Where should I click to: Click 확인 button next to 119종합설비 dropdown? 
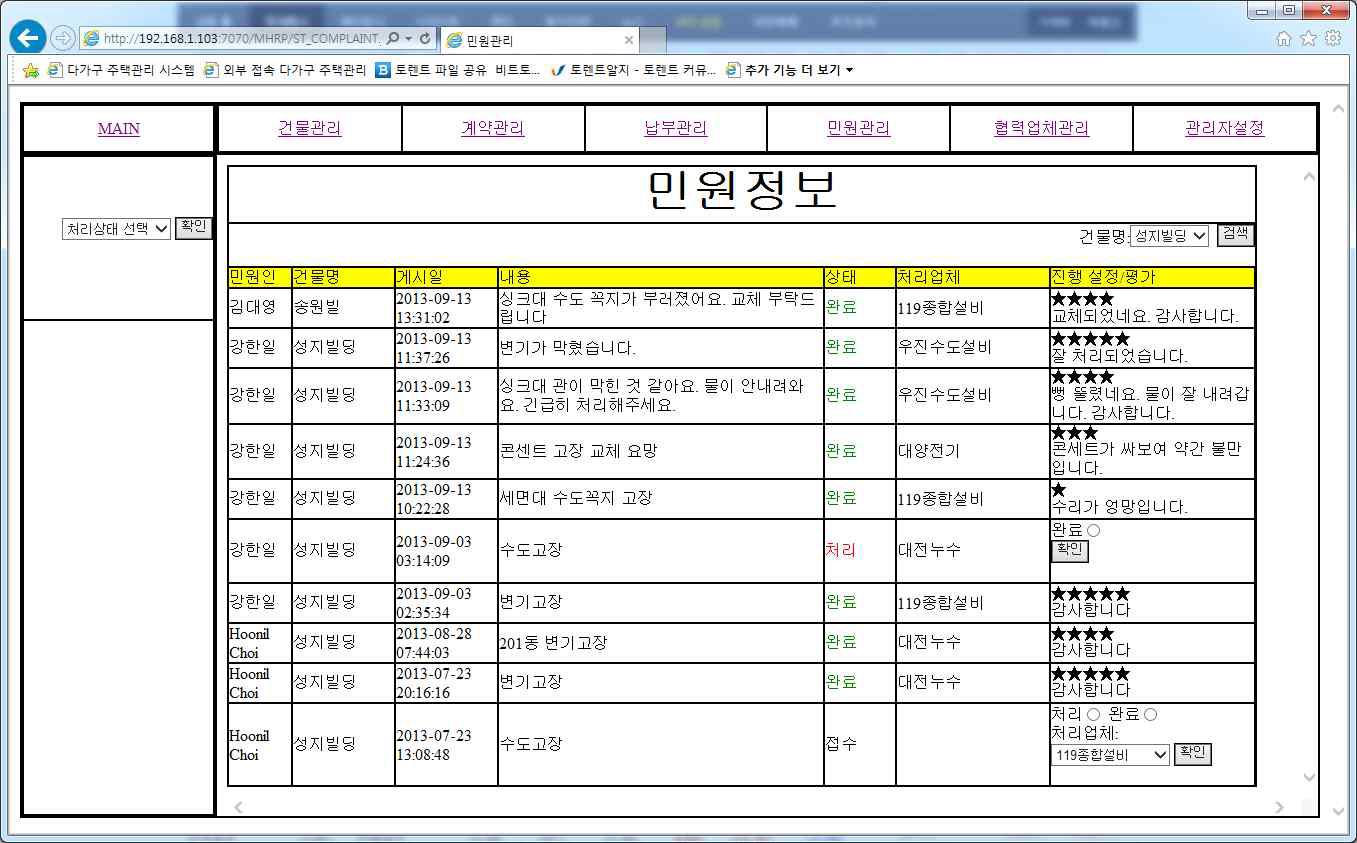(x=1192, y=753)
